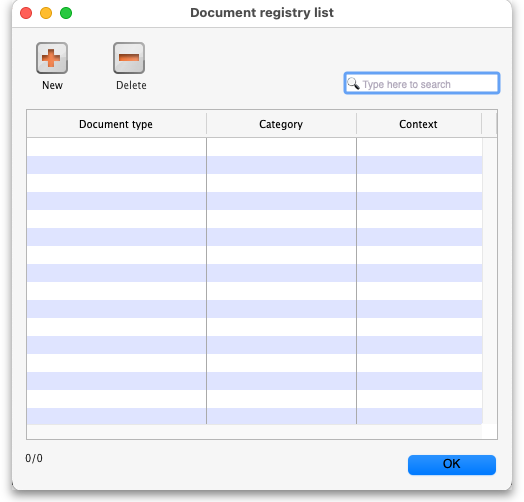Focus the Type here to search field
Screen dimensions: 524x502
[x=422, y=83]
